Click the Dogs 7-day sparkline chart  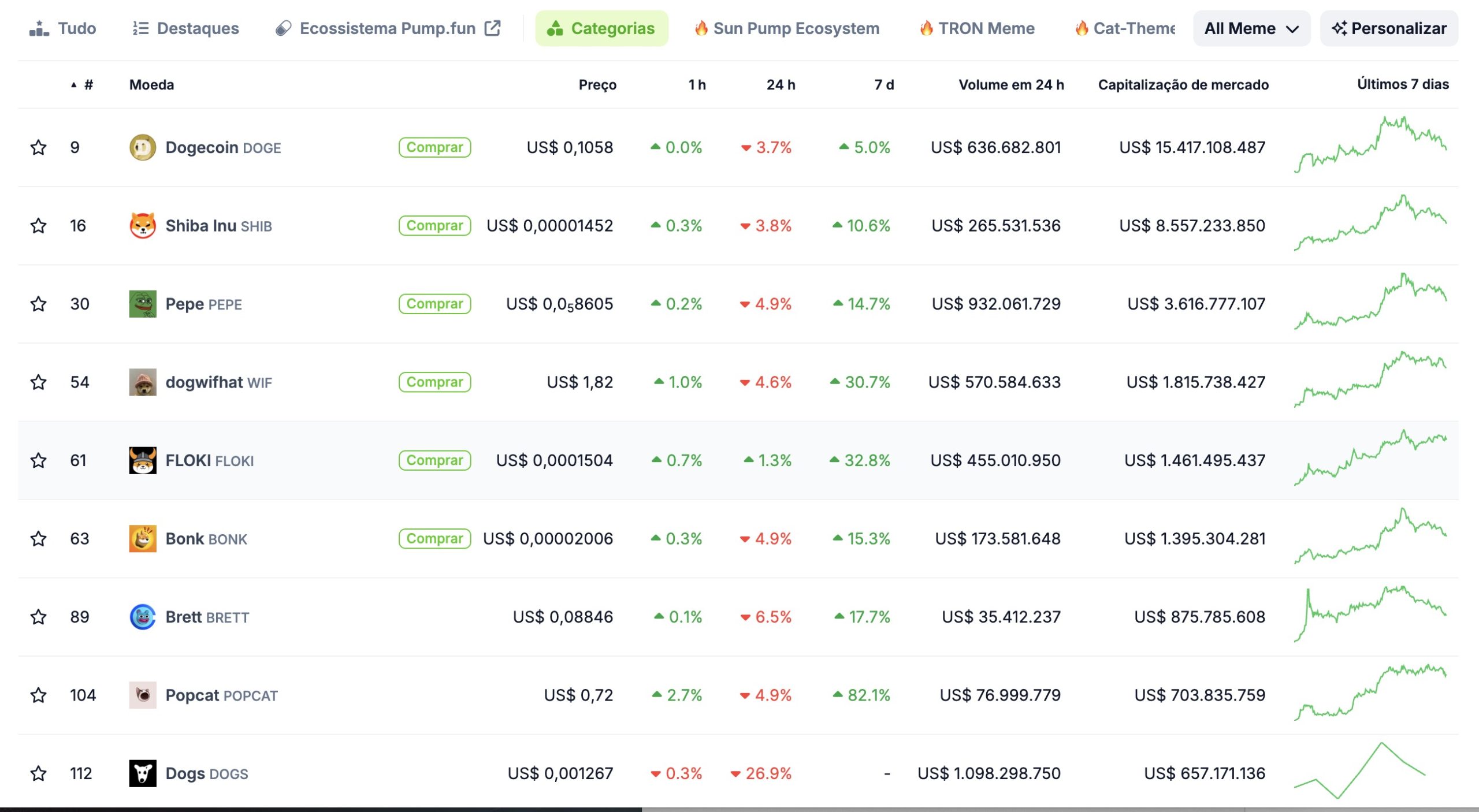[x=1360, y=770]
